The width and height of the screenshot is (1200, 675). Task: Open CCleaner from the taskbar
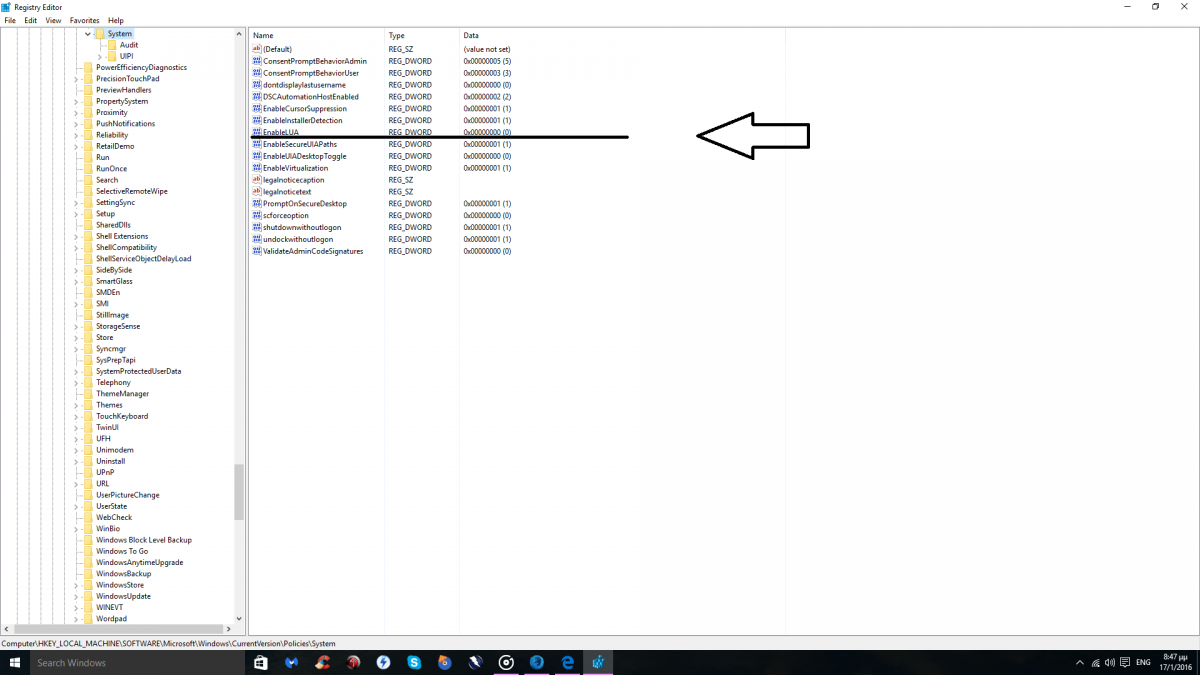point(322,662)
